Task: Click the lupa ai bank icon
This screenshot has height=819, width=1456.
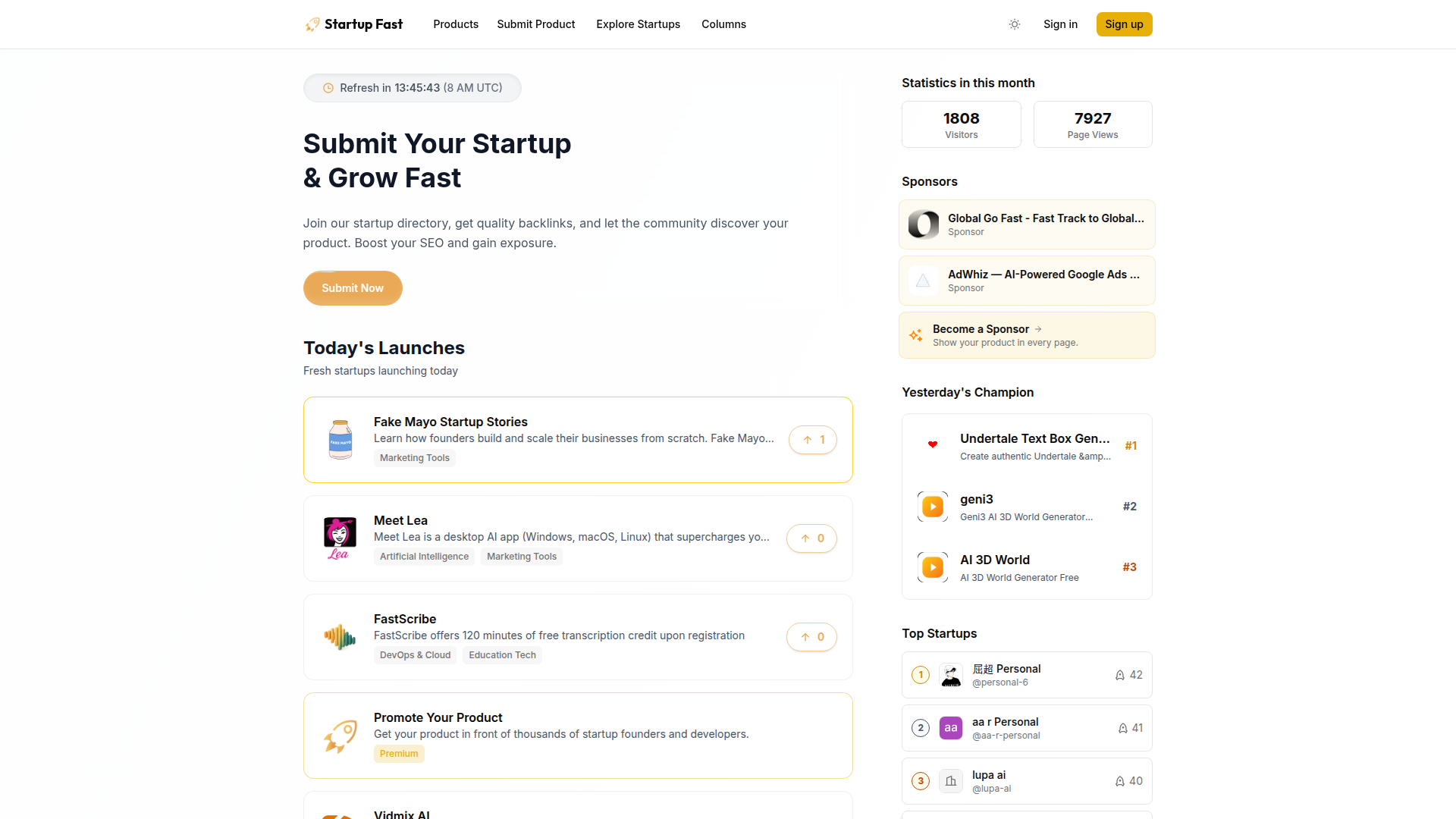Action: point(950,780)
